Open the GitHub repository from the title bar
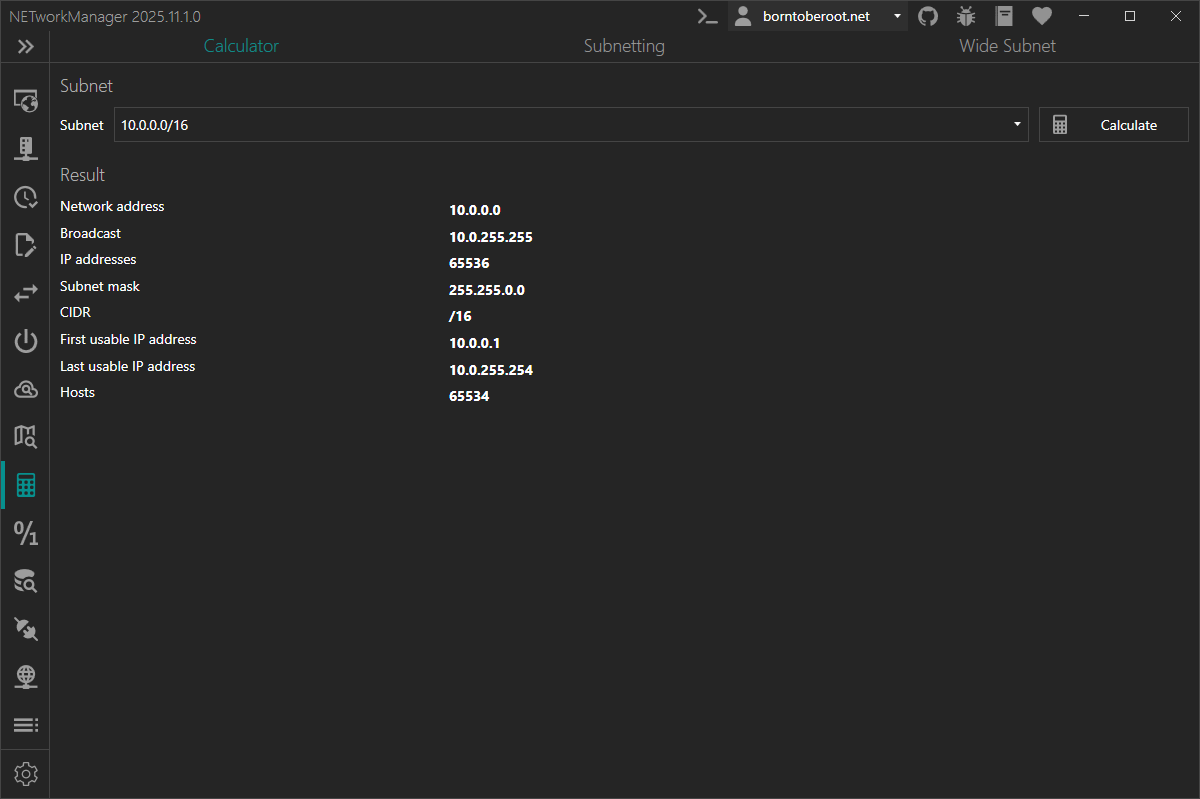The width and height of the screenshot is (1200, 799). pos(927,16)
